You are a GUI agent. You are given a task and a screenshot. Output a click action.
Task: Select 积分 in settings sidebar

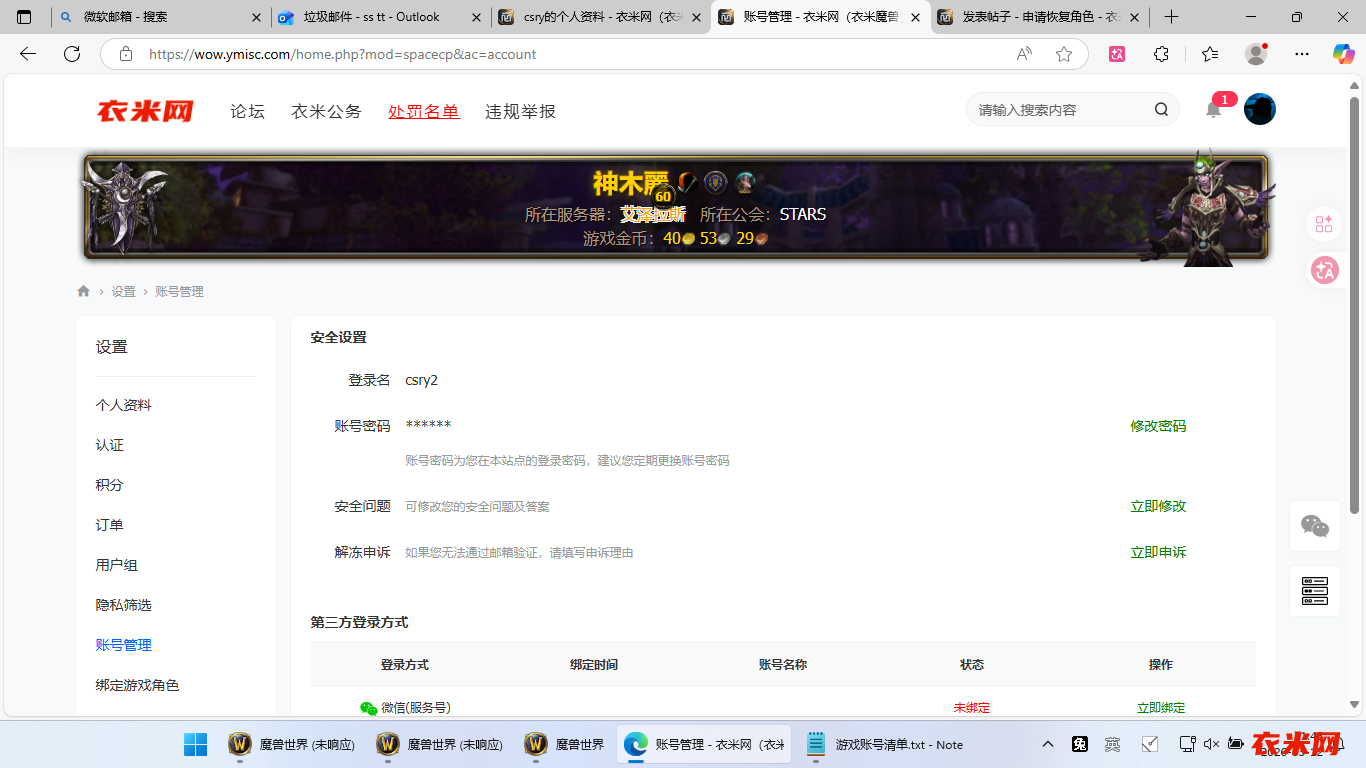point(110,485)
